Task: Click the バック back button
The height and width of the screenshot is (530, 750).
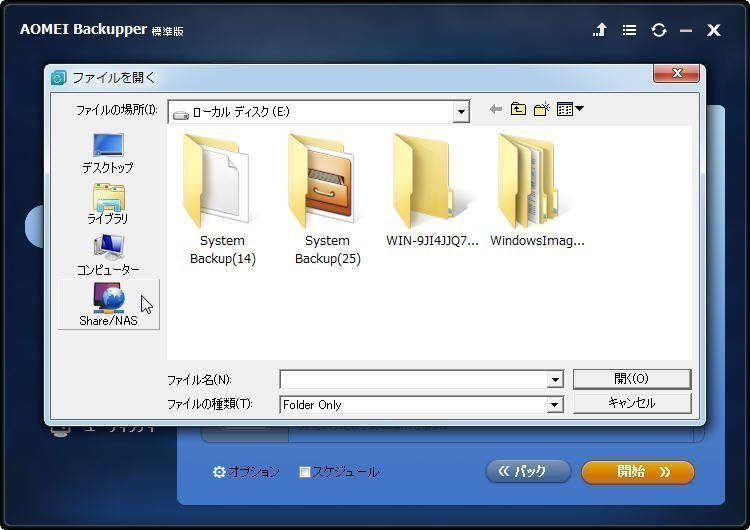Action: [x=528, y=472]
